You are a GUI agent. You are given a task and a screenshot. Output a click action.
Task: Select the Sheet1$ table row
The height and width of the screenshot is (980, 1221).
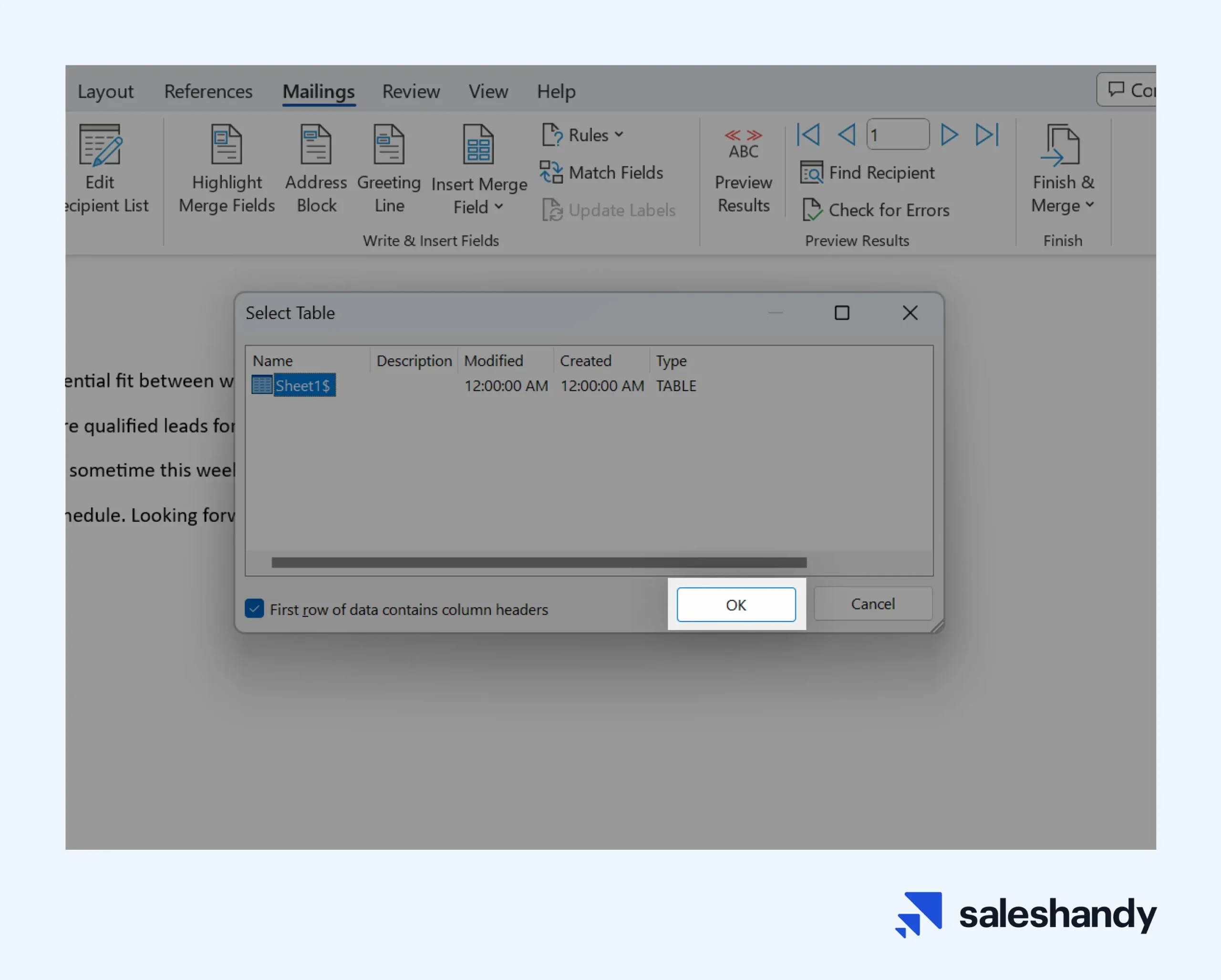coord(475,385)
